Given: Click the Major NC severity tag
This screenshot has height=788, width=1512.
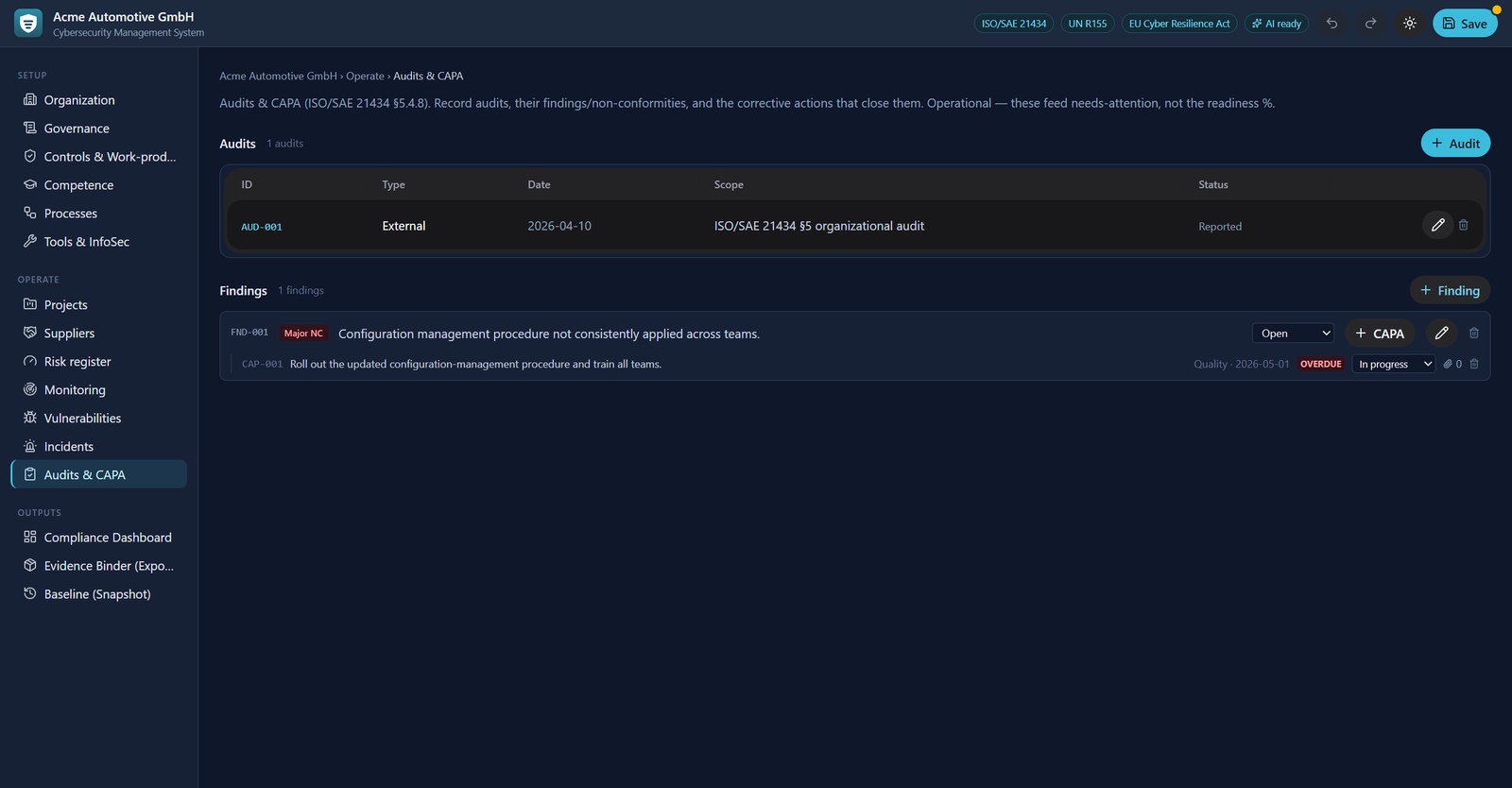Looking at the screenshot, I should click(x=303, y=334).
